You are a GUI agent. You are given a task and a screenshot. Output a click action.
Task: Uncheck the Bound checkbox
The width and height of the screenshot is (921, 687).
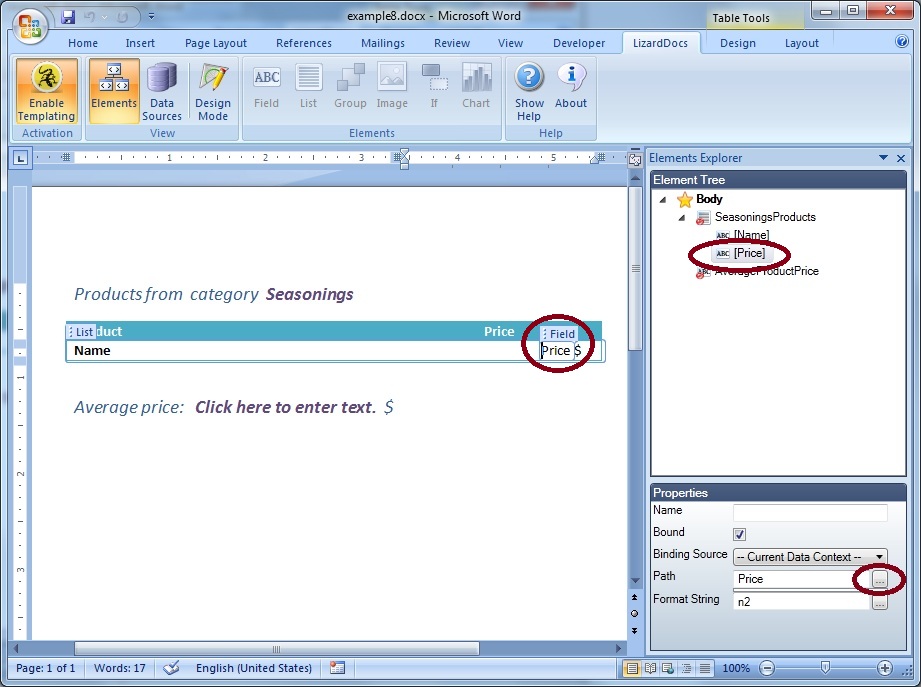pyautogui.click(x=740, y=534)
